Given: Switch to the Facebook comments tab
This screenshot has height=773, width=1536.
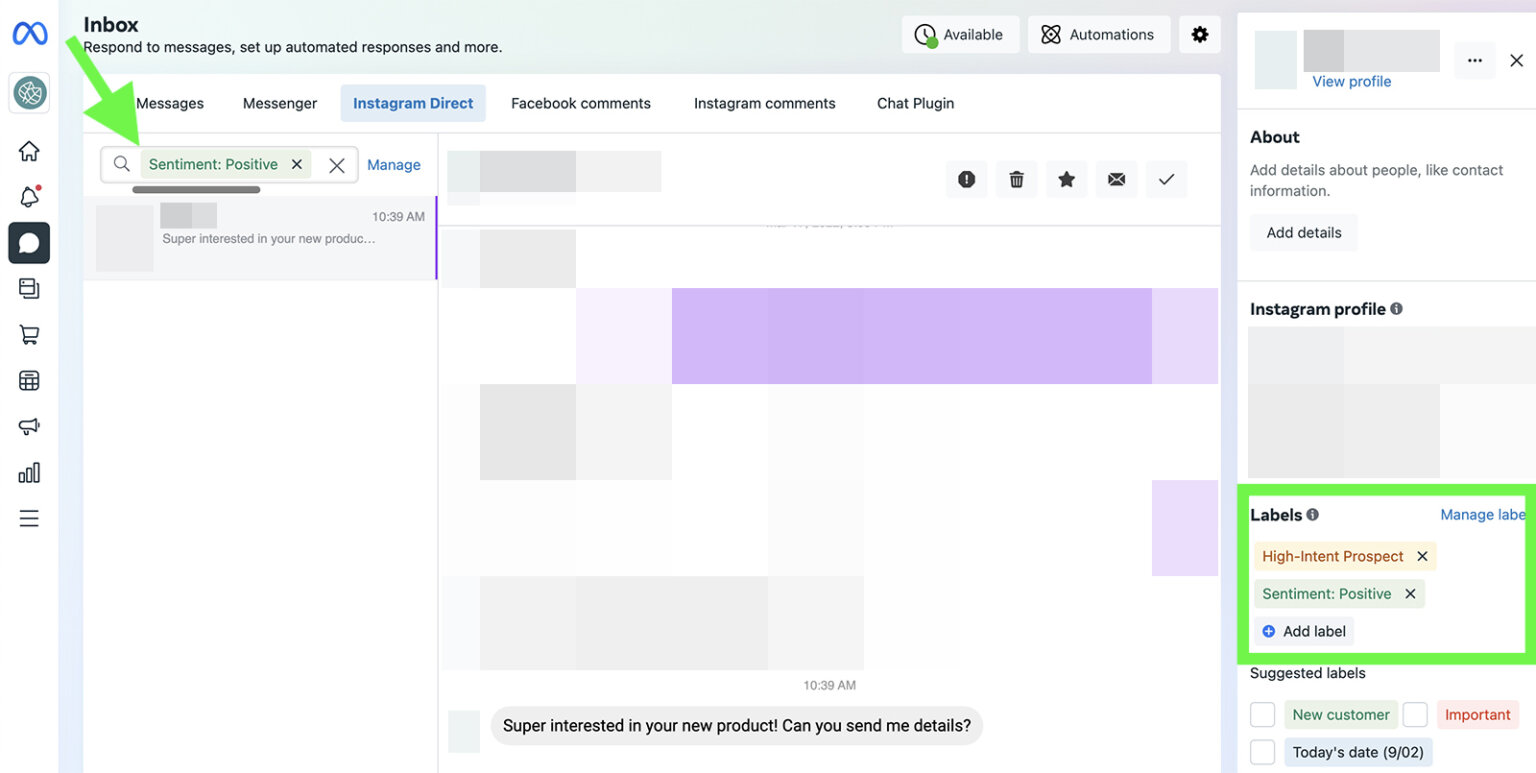Looking at the screenshot, I should click(581, 103).
